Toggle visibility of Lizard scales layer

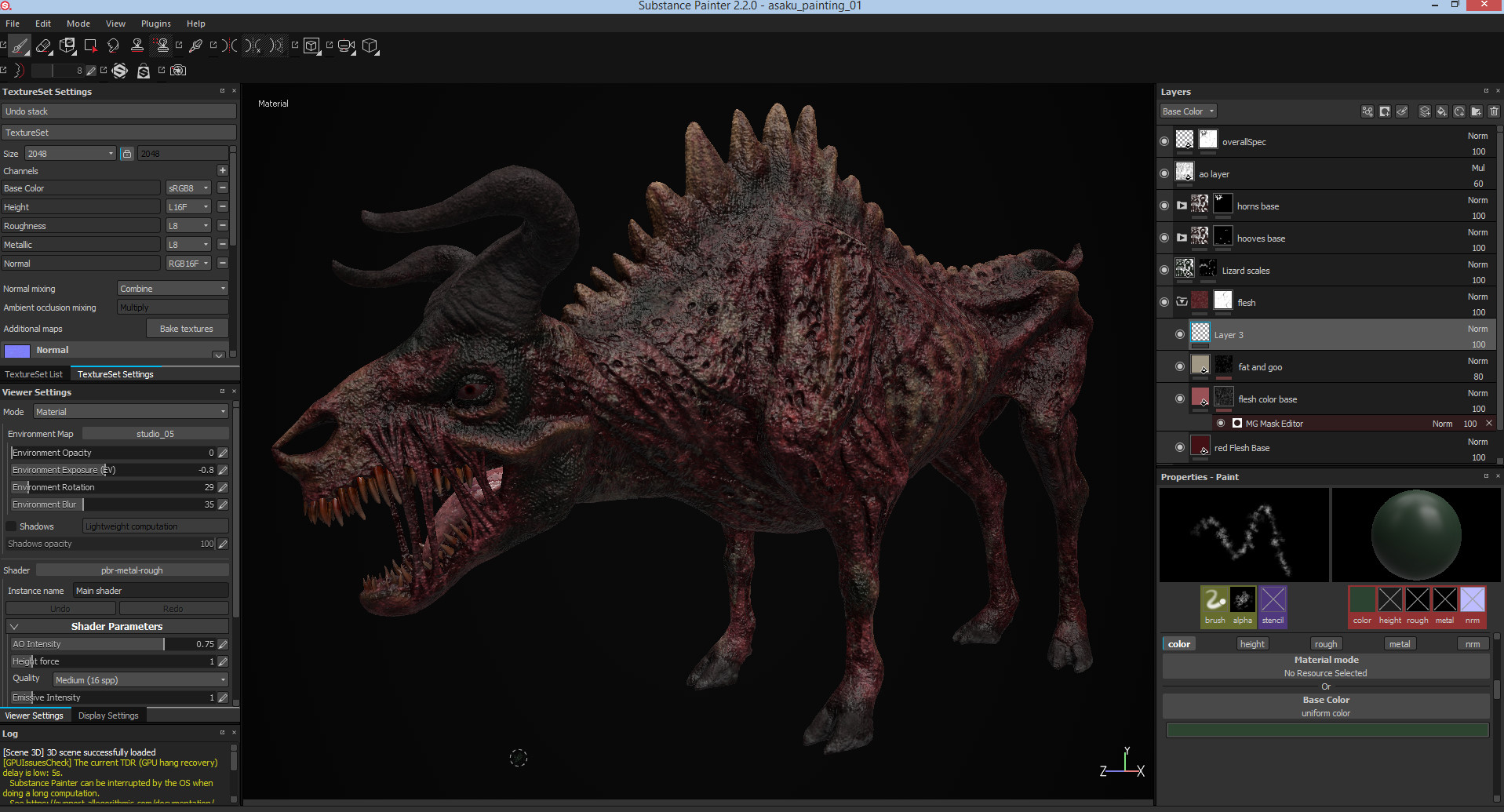[1164, 270]
